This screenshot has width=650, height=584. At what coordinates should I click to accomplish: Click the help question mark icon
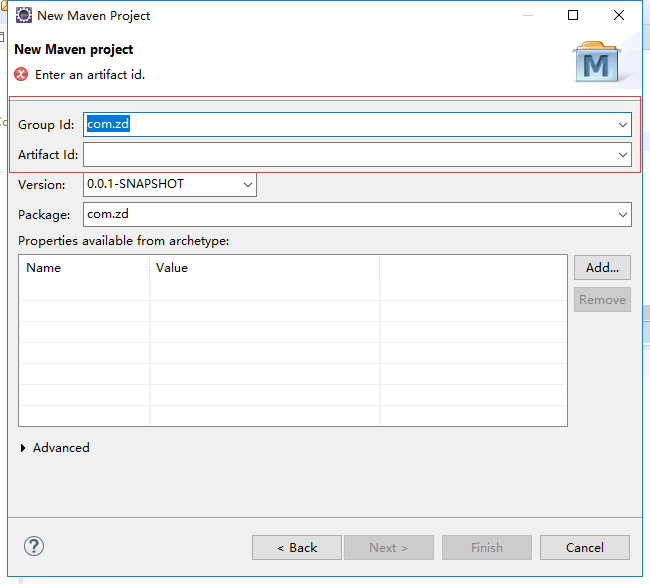click(34, 546)
